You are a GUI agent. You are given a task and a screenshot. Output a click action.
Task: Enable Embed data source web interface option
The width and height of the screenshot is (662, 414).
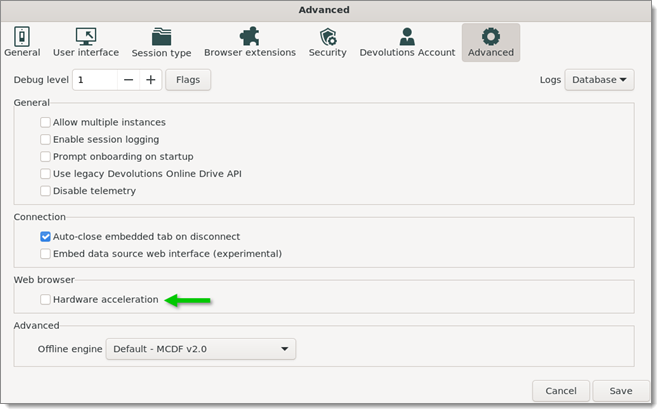45,254
